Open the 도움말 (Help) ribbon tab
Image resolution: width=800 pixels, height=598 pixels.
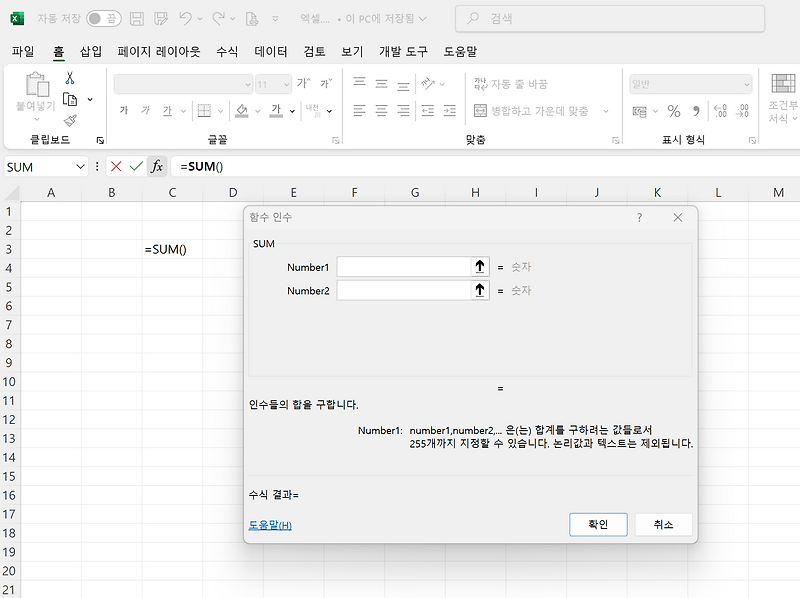click(x=460, y=52)
